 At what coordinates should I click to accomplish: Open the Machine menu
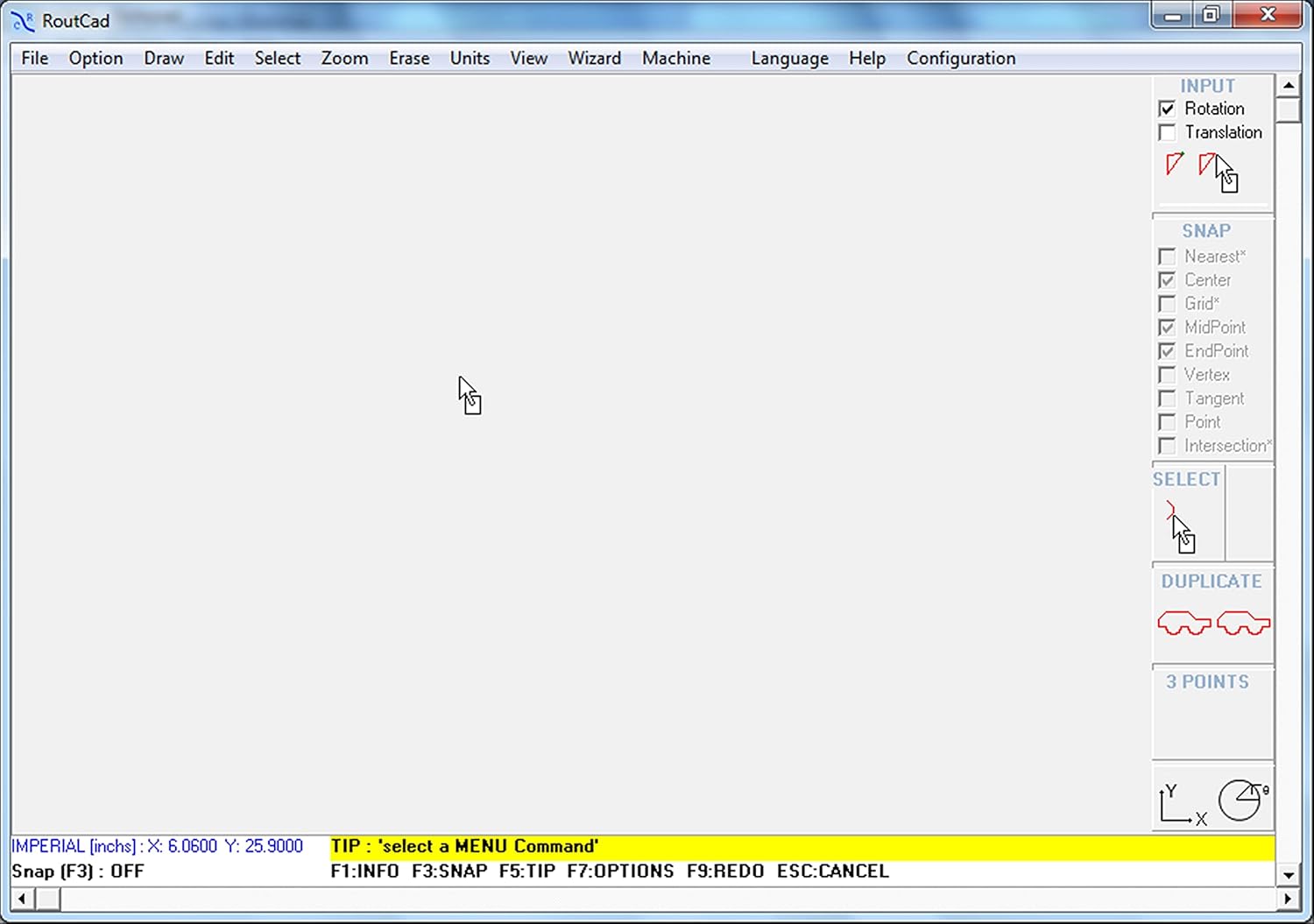pyautogui.click(x=676, y=58)
